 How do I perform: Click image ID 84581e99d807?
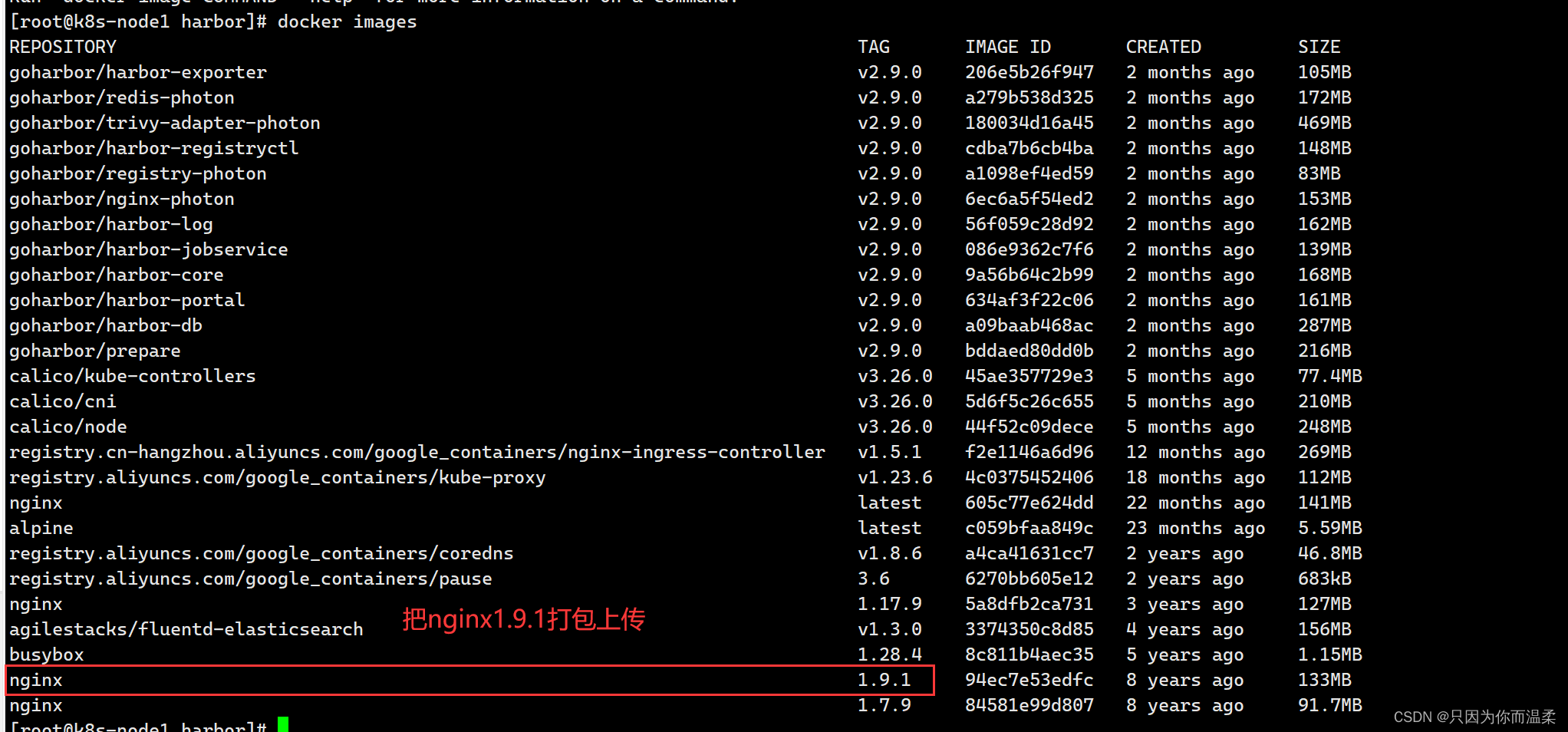click(1029, 706)
